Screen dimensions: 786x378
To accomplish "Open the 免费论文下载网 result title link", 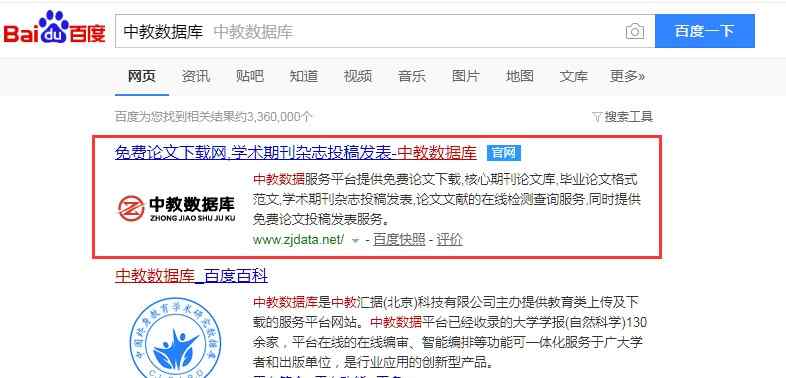I will click(296, 152).
